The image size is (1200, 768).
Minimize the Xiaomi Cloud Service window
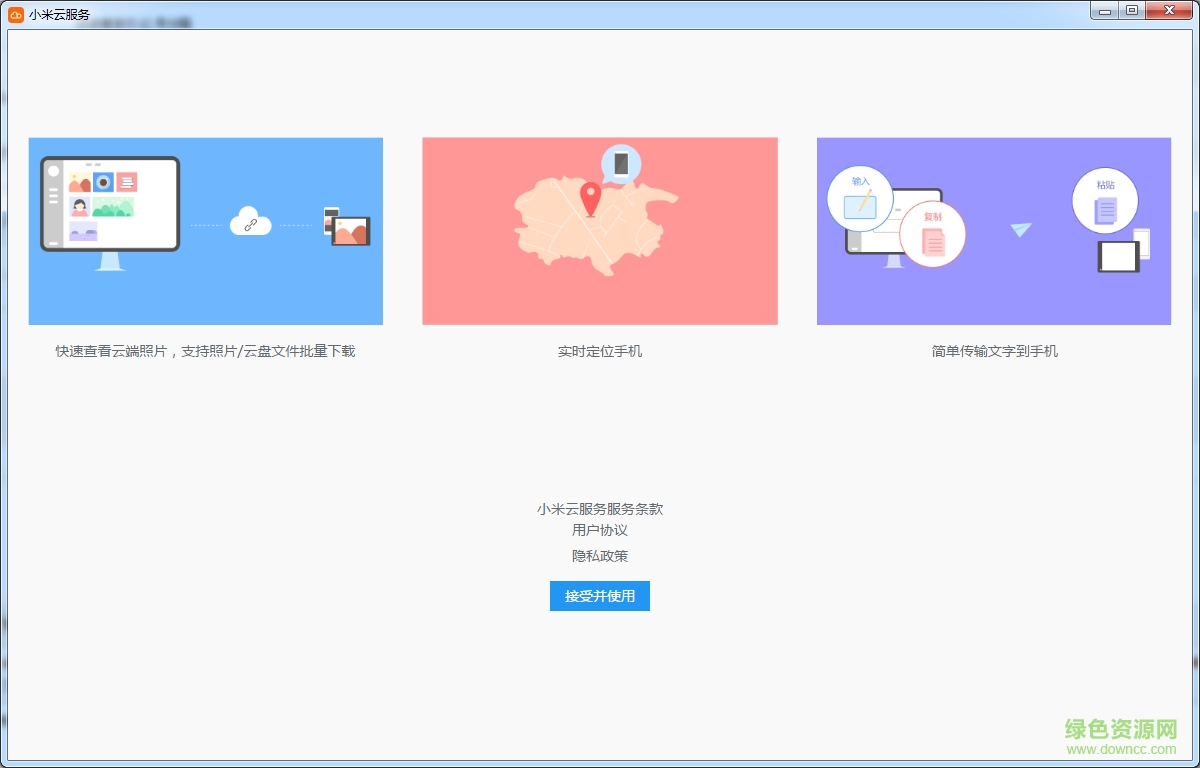pos(1104,11)
